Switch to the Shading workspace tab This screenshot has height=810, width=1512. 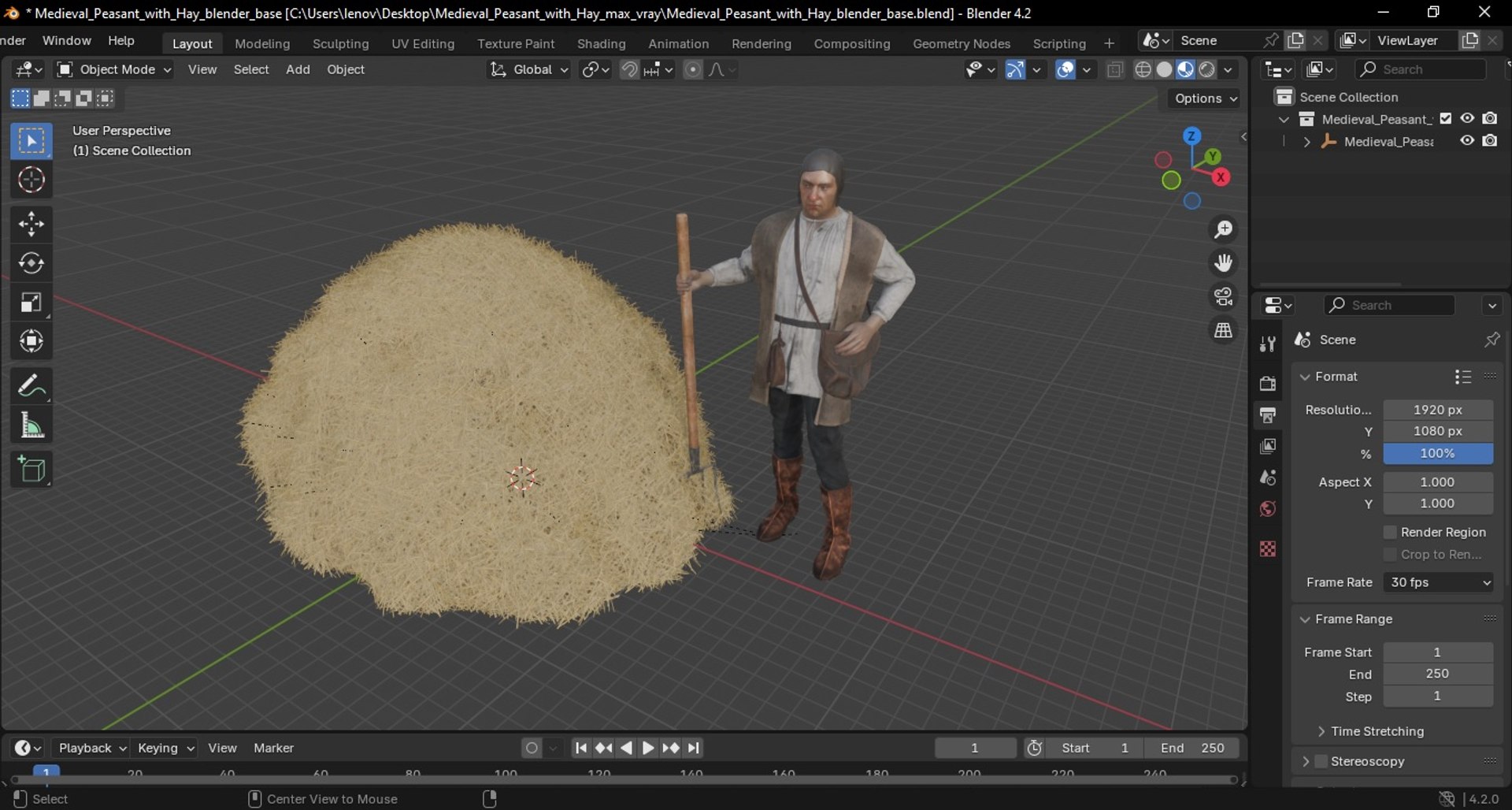602,43
